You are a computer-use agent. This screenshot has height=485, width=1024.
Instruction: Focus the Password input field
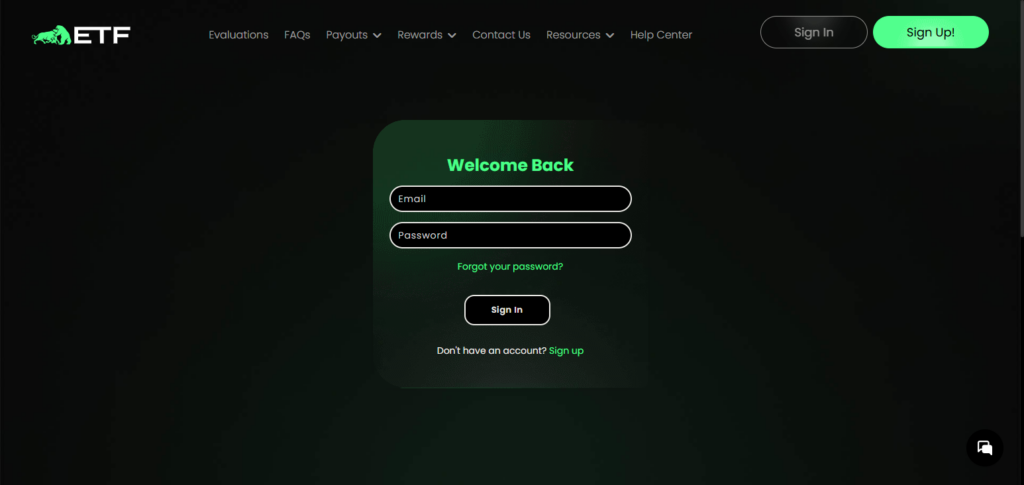coord(511,235)
